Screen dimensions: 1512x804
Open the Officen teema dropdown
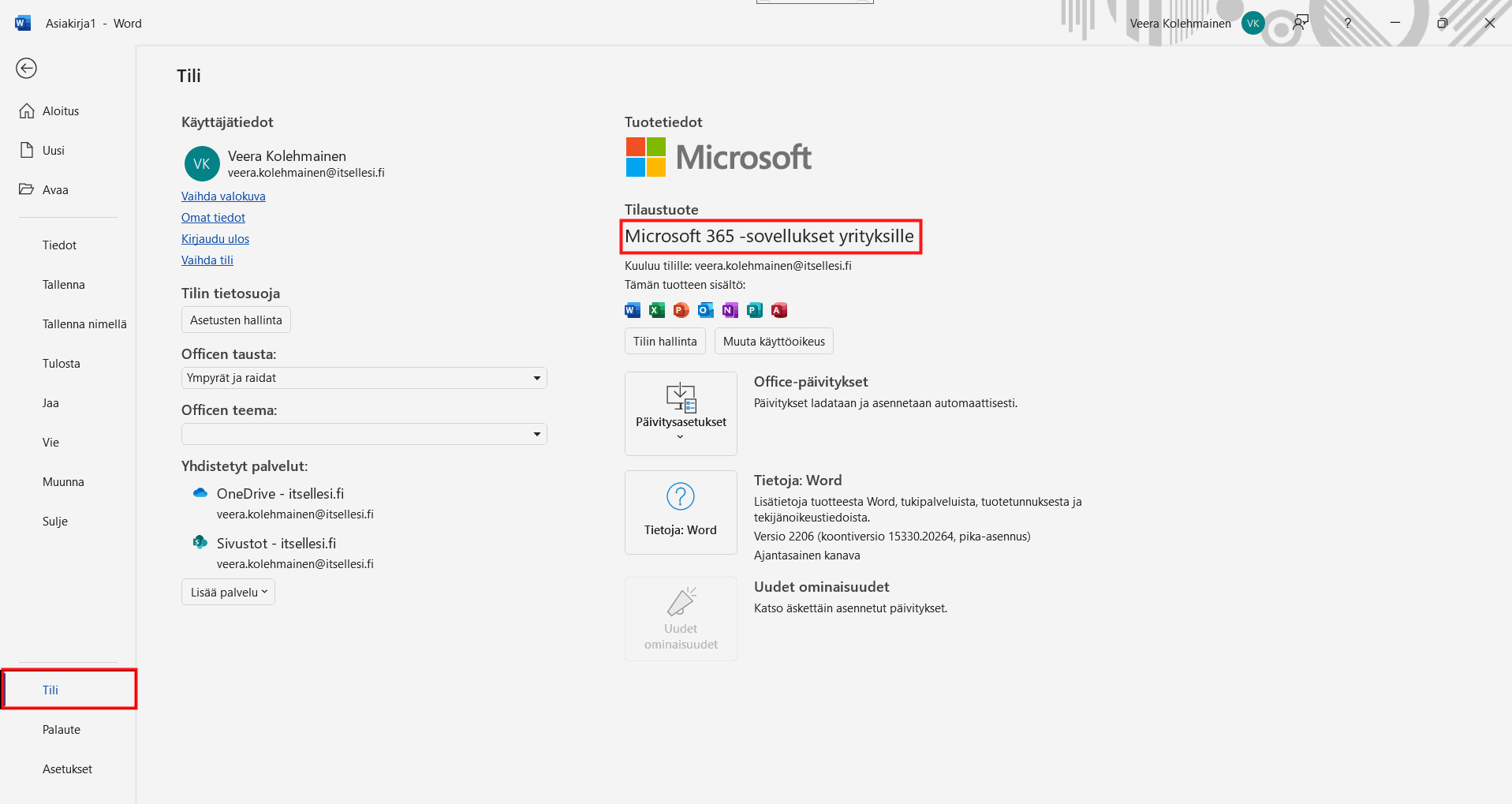364,434
